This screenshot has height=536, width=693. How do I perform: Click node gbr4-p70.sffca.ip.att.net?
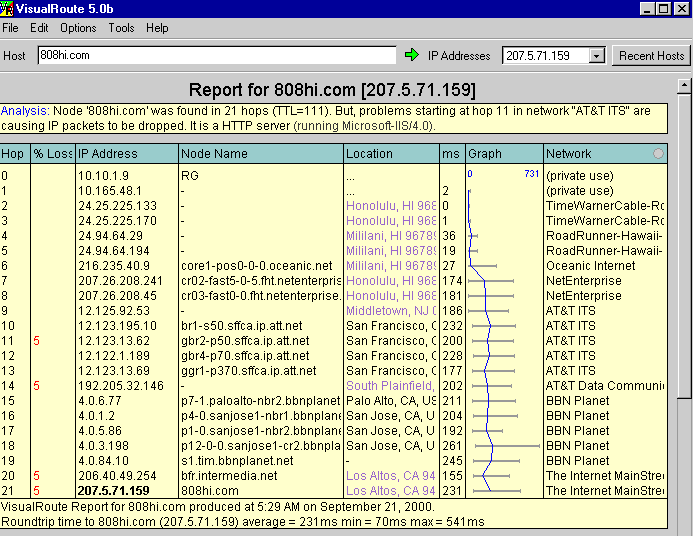coord(245,356)
